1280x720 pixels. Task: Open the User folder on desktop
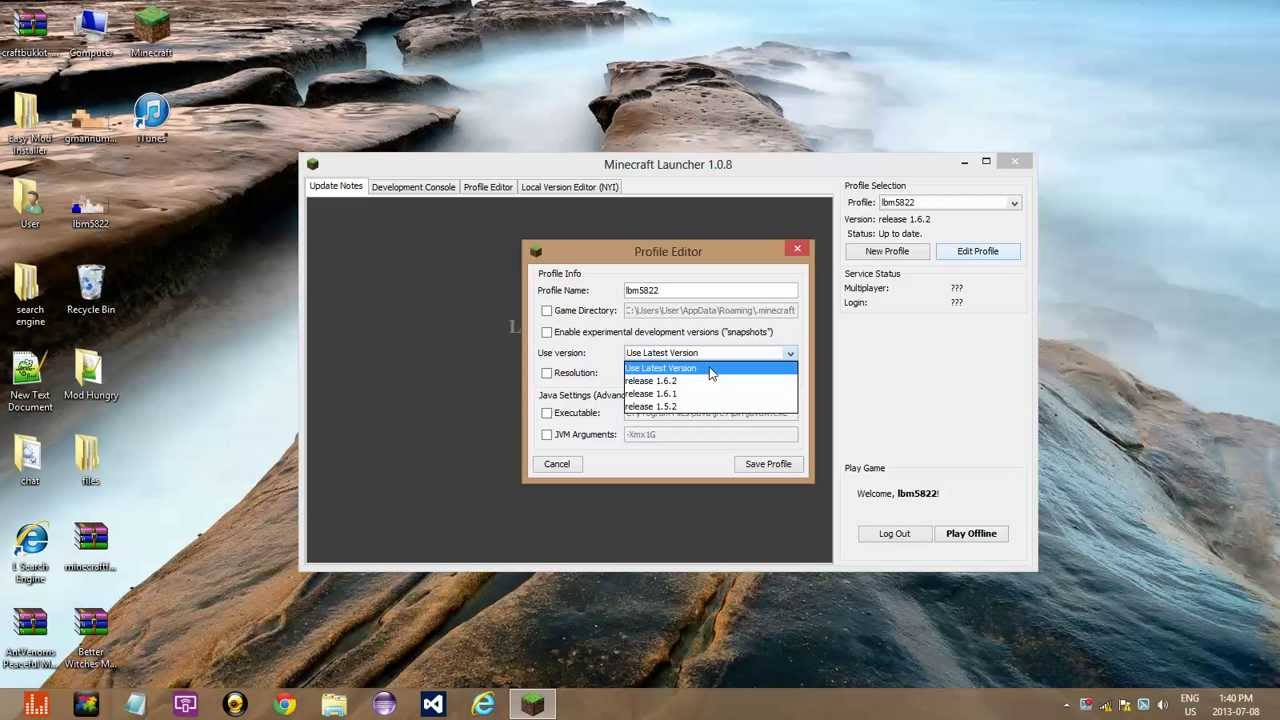(30, 205)
